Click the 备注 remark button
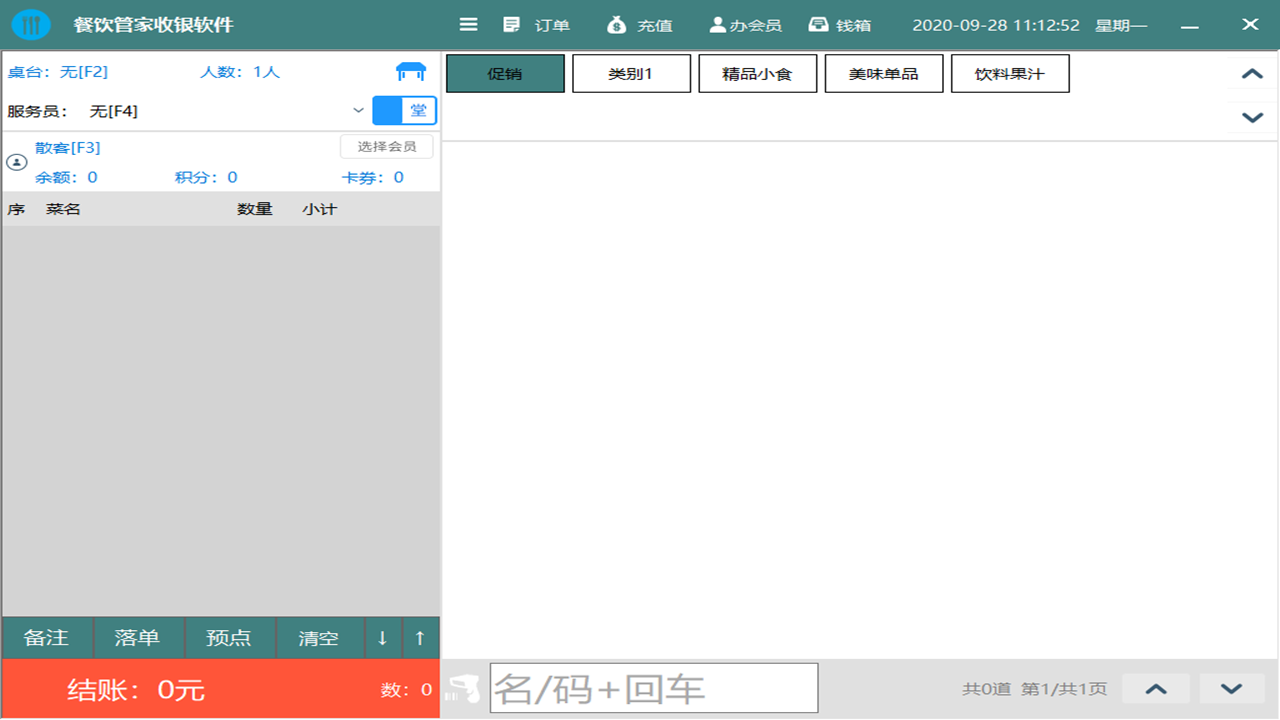Viewport: 1280px width, 720px height. point(47,638)
